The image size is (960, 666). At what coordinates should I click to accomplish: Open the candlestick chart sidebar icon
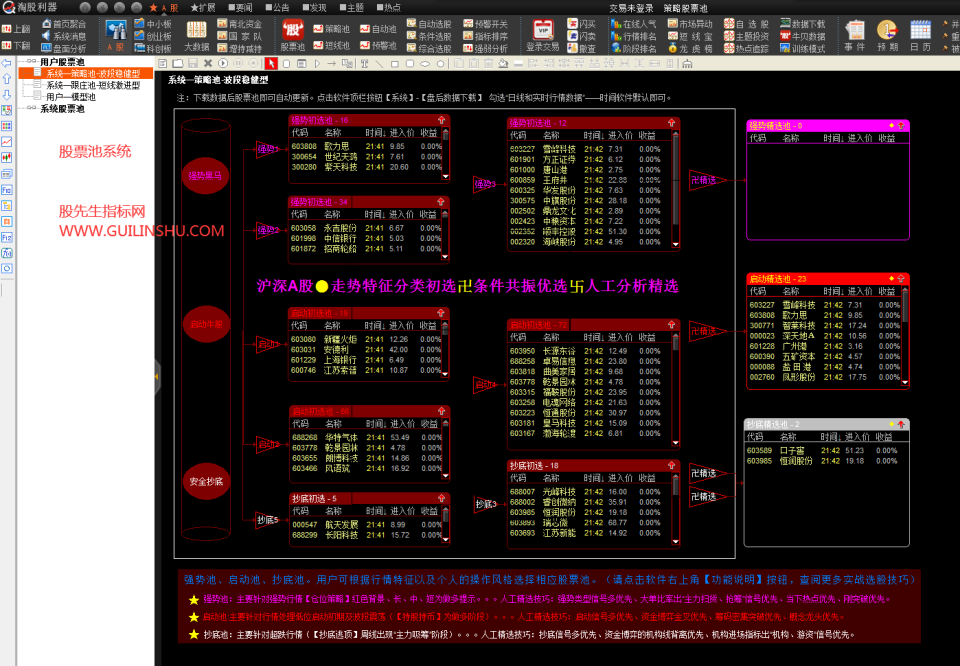(x=7, y=158)
